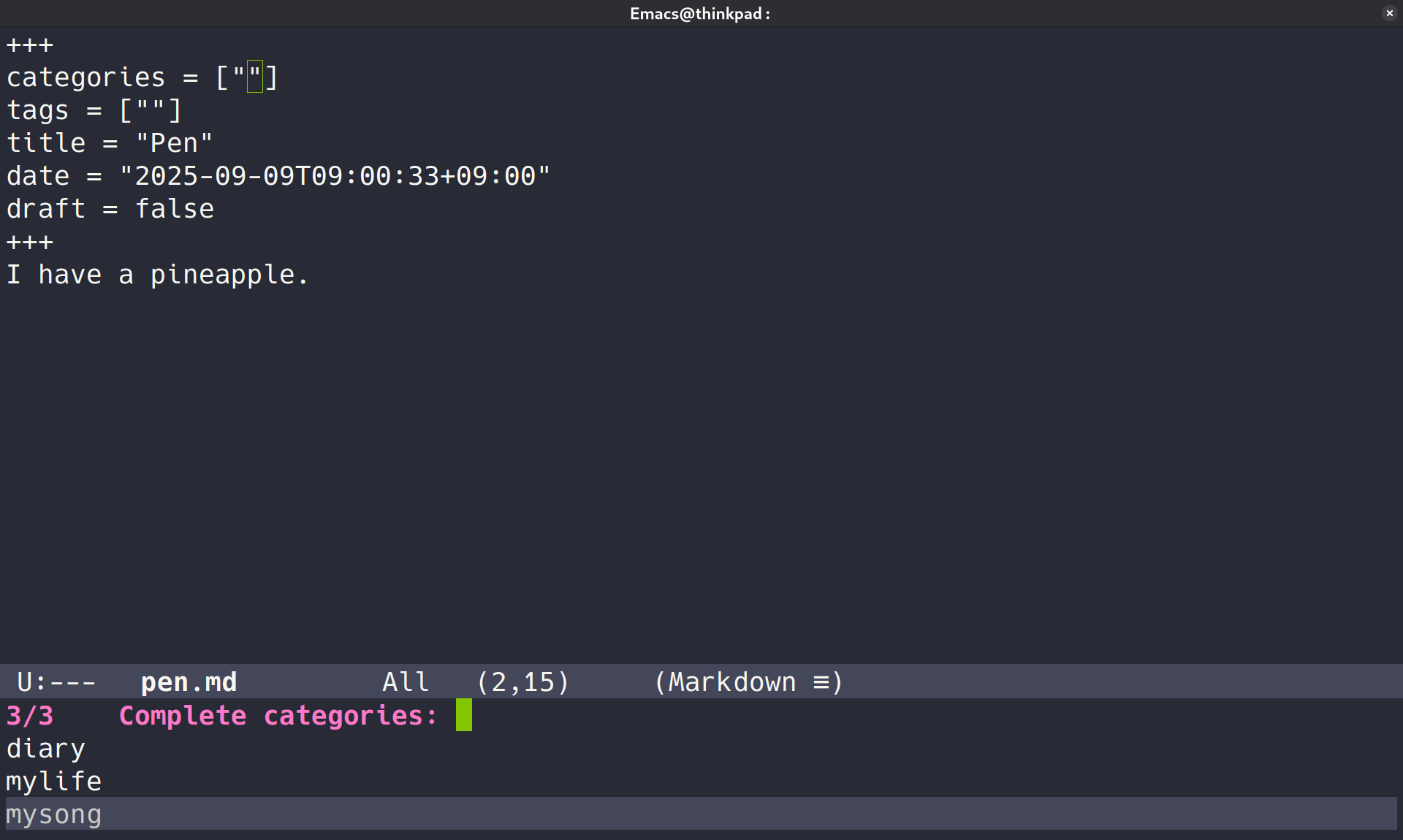Click the minor modes ≡ icon in mode line
The image size is (1403, 840).
pyautogui.click(x=821, y=682)
